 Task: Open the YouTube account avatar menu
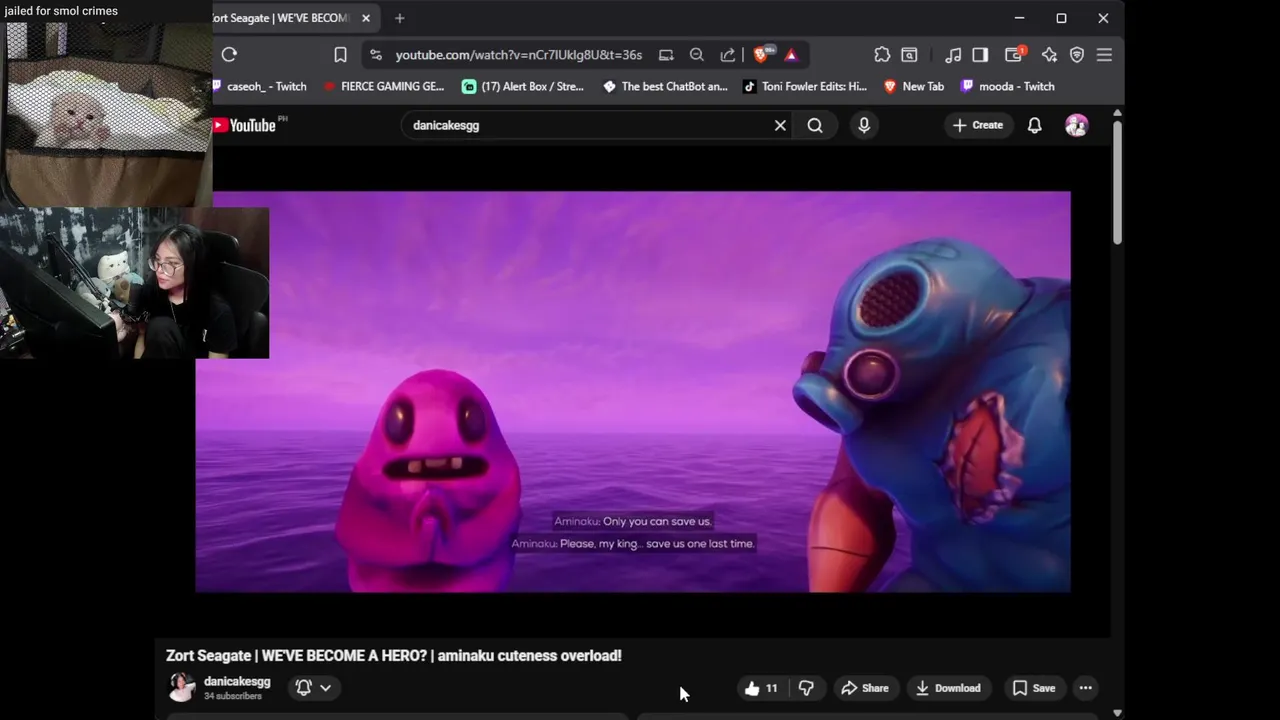1077,125
